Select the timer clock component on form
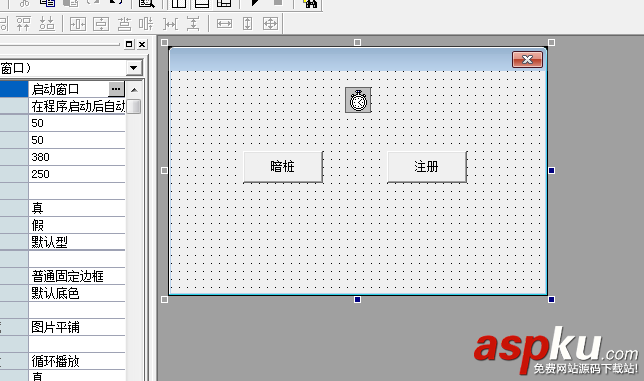 pos(358,100)
